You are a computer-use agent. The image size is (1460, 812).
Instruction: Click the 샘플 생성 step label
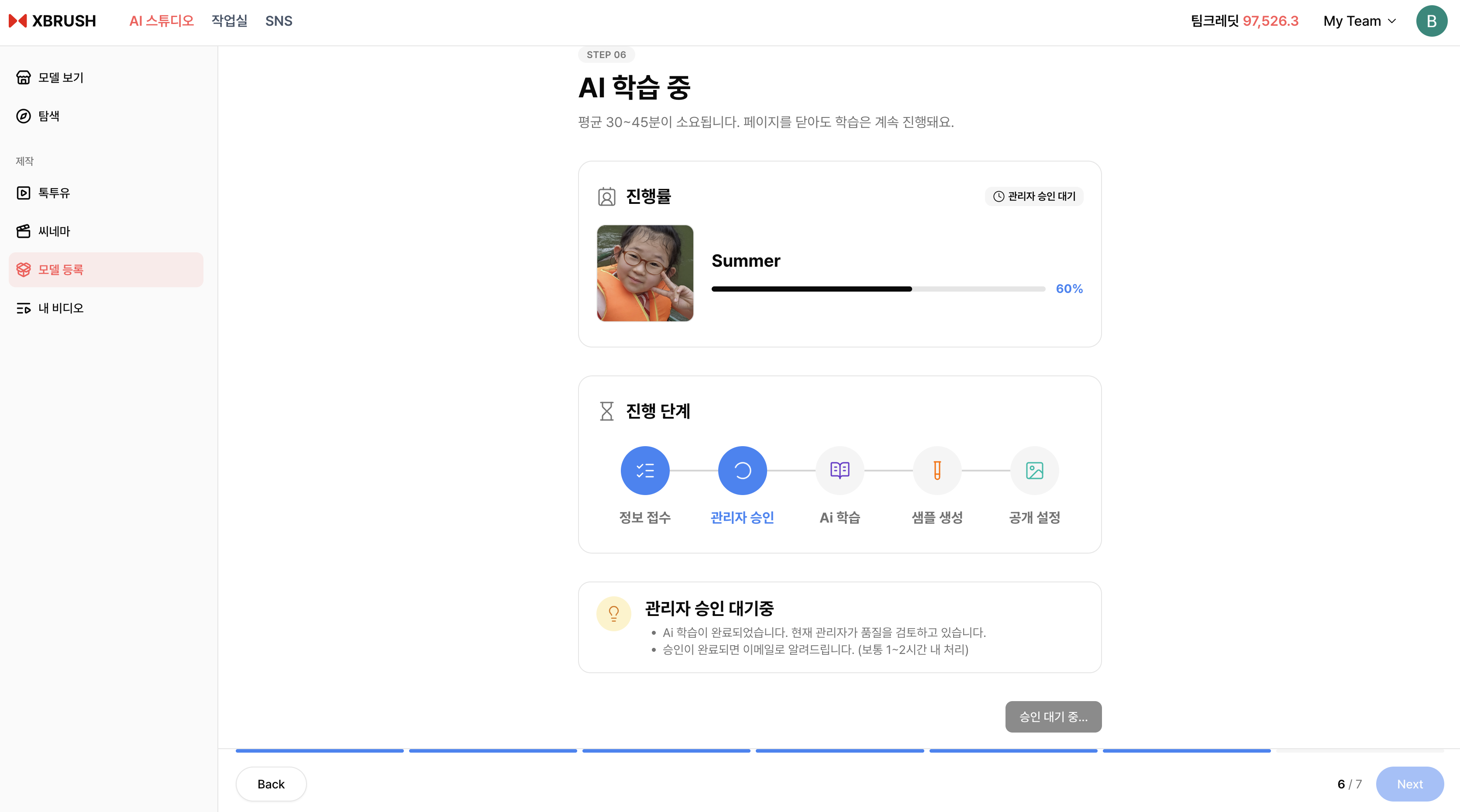coord(937,517)
